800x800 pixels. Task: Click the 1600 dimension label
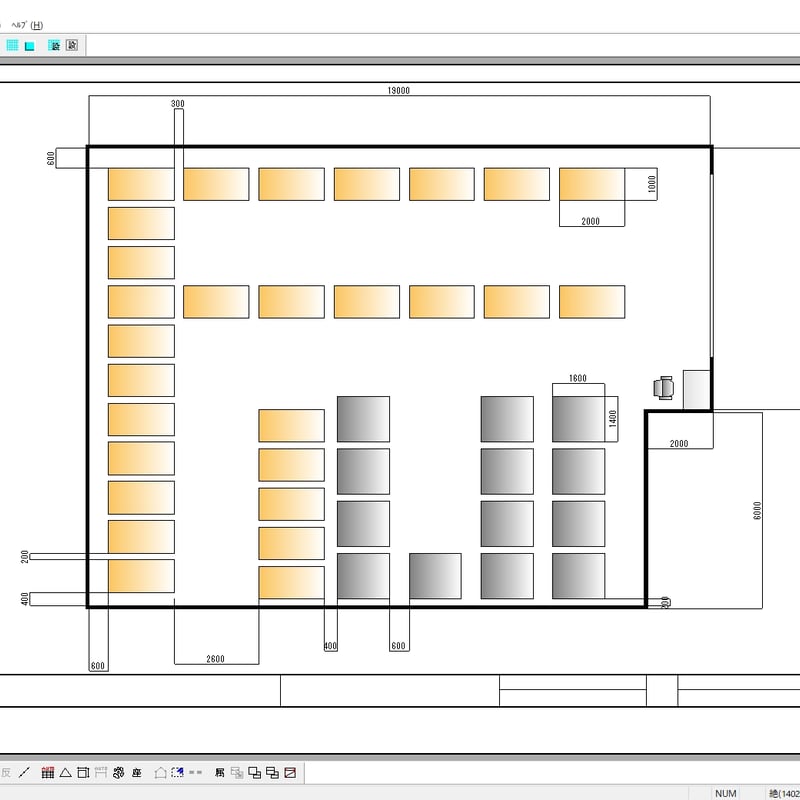tap(578, 378)
